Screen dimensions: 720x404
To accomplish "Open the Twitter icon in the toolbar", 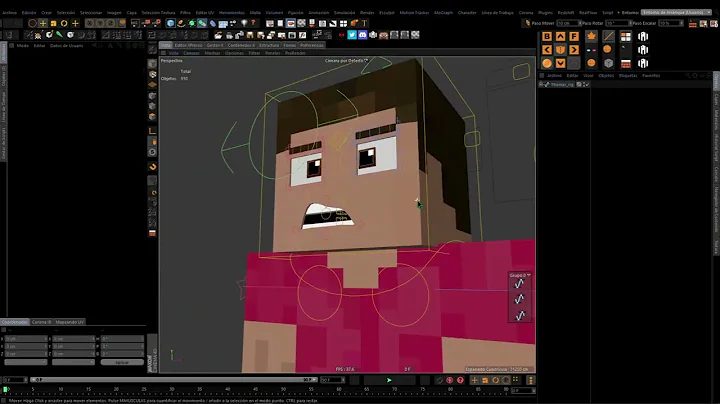I will click(x=352, y=34).
